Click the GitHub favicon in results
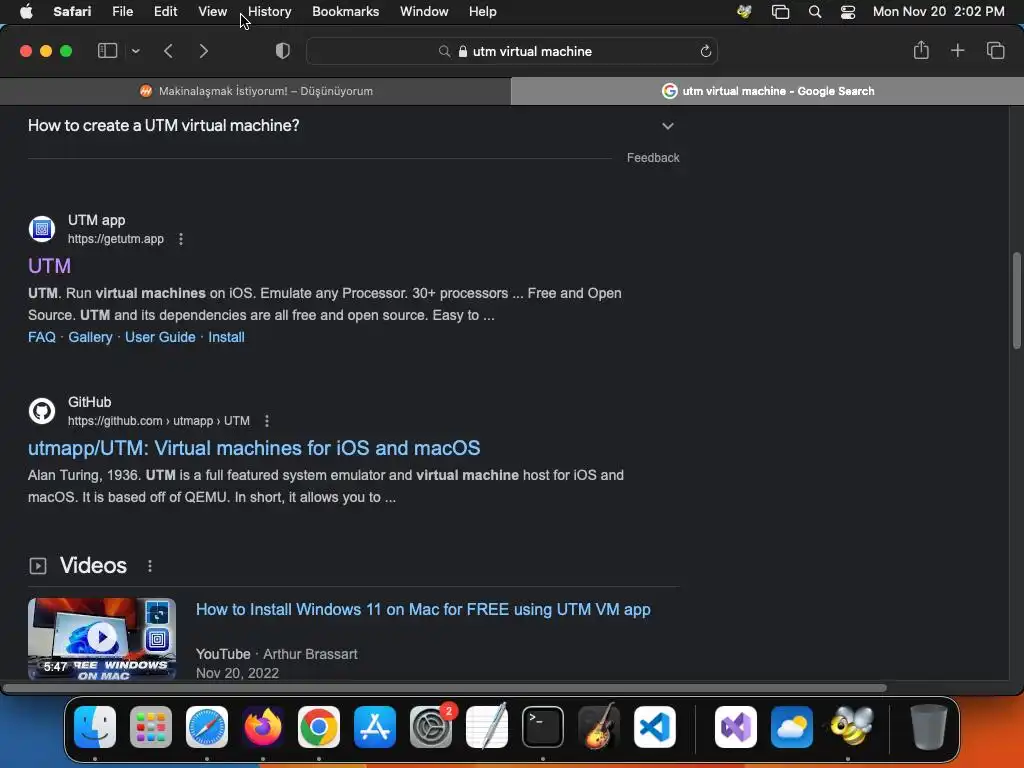Screen dimensions: 1024x768 (x=42, y=411)
